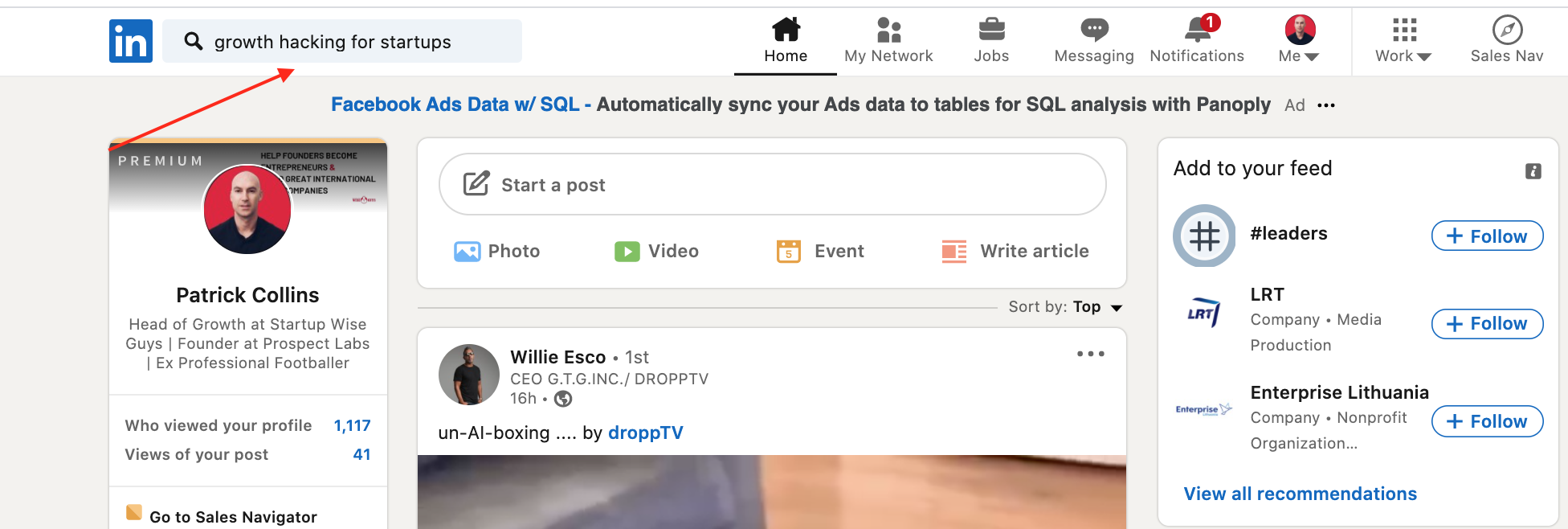
Task: Open the Messaging chat bubble icon
Action: pyautogui.click(x=1094, y=30)
